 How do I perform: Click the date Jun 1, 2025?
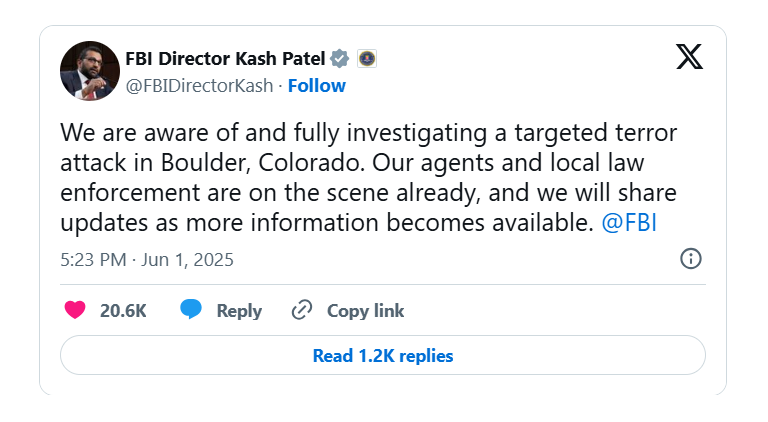188,260
